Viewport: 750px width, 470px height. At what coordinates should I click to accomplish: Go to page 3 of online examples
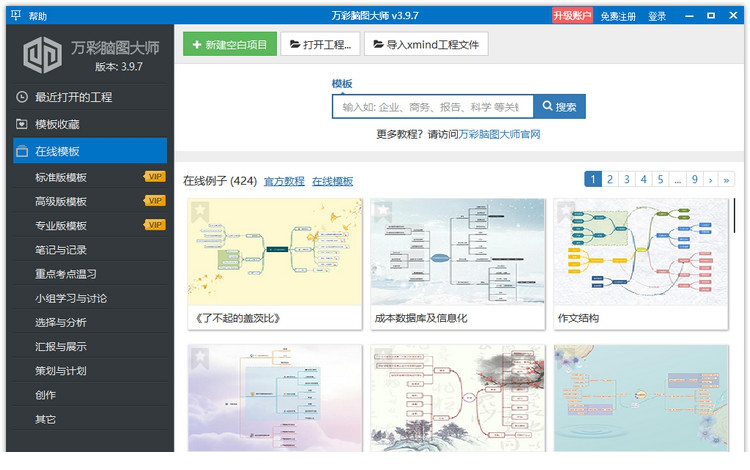tap(627, 180)
